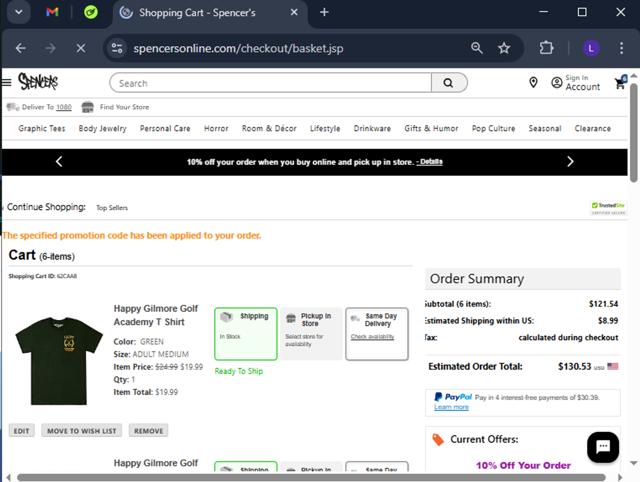Click the orange promotion code applied message
The width and height of the screenshot is (640, 482).
(131, 235)
